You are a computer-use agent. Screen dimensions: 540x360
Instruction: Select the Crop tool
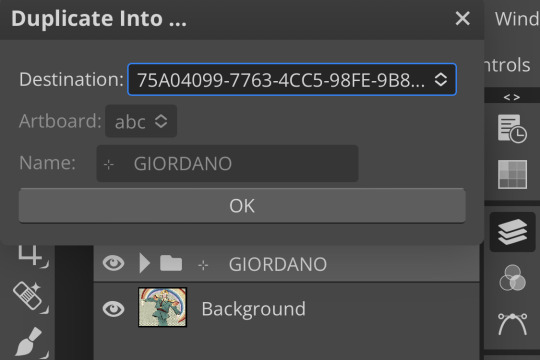point(33,256)
